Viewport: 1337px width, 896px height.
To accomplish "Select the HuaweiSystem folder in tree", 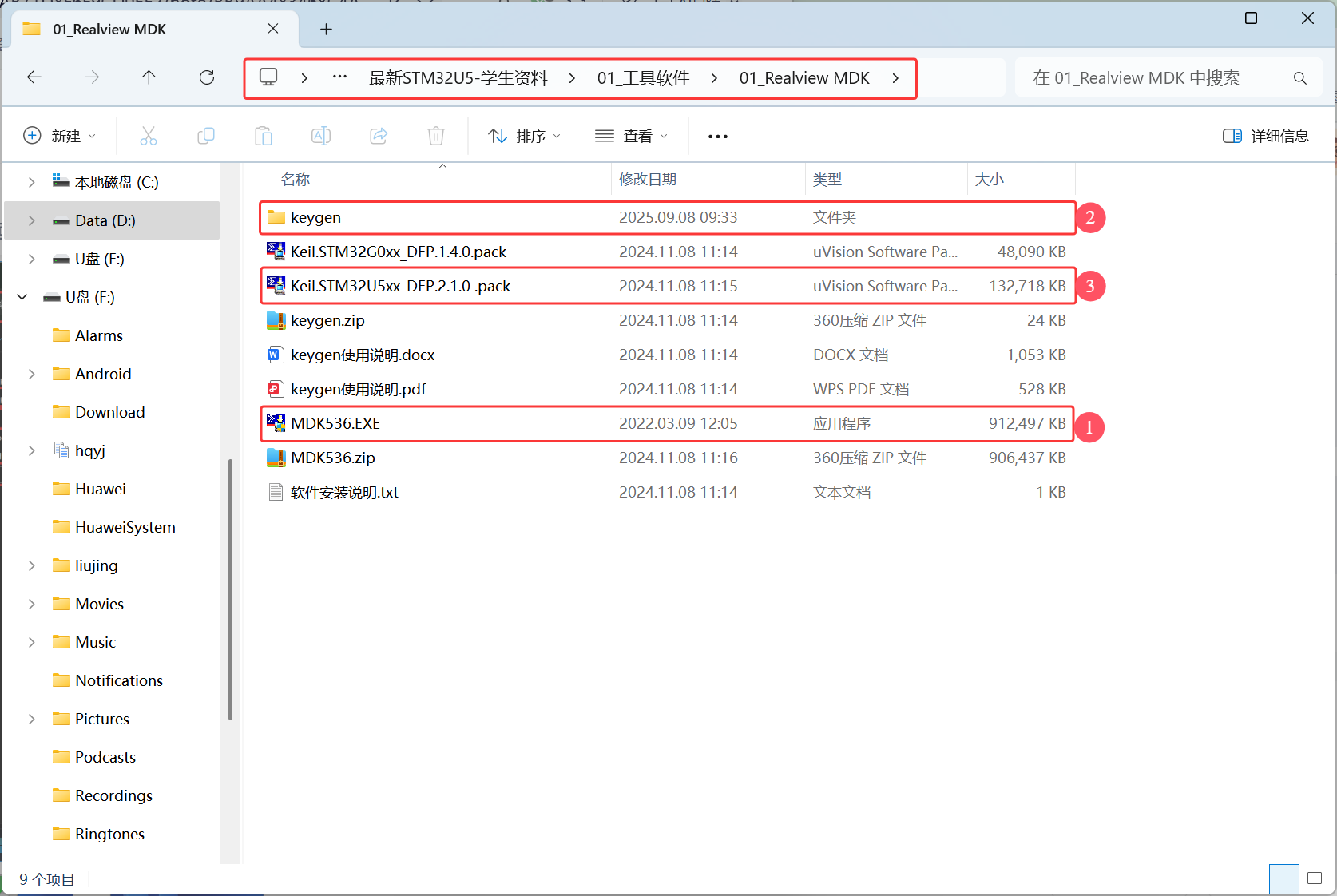I will click(125, 527).
